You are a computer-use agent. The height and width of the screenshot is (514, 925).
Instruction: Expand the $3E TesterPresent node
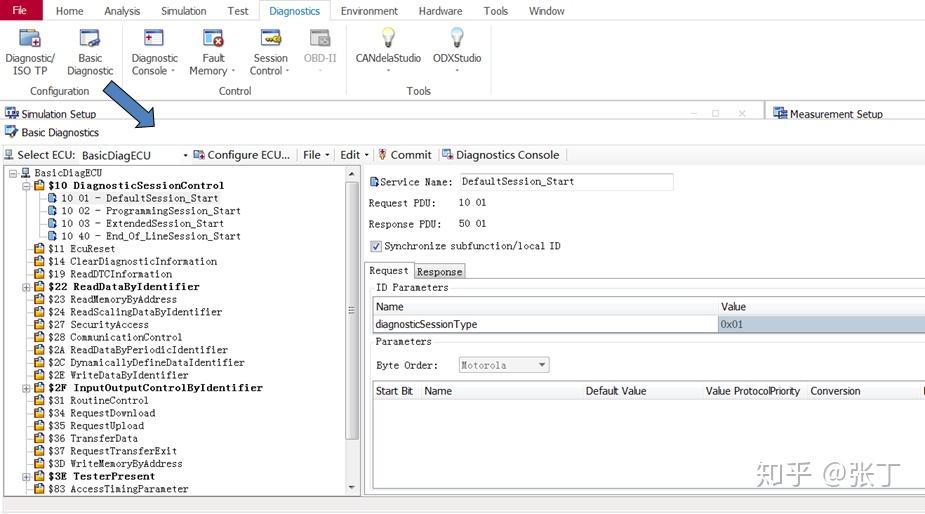(x=26, y=477)
